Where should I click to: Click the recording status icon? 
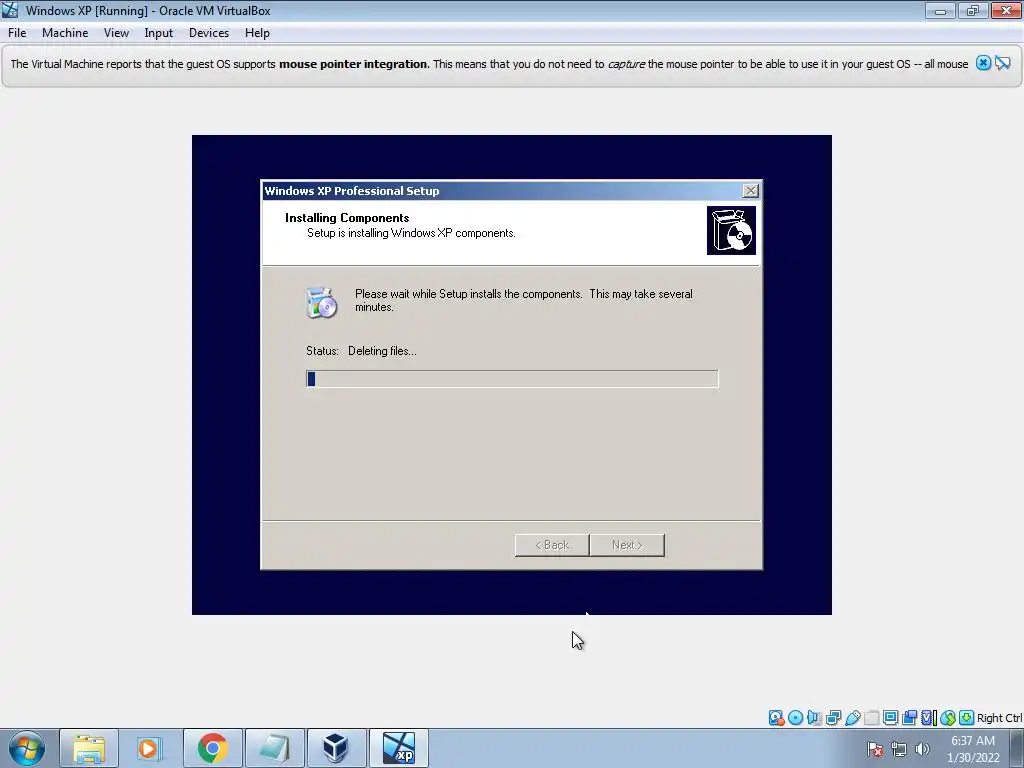(909, 718)
